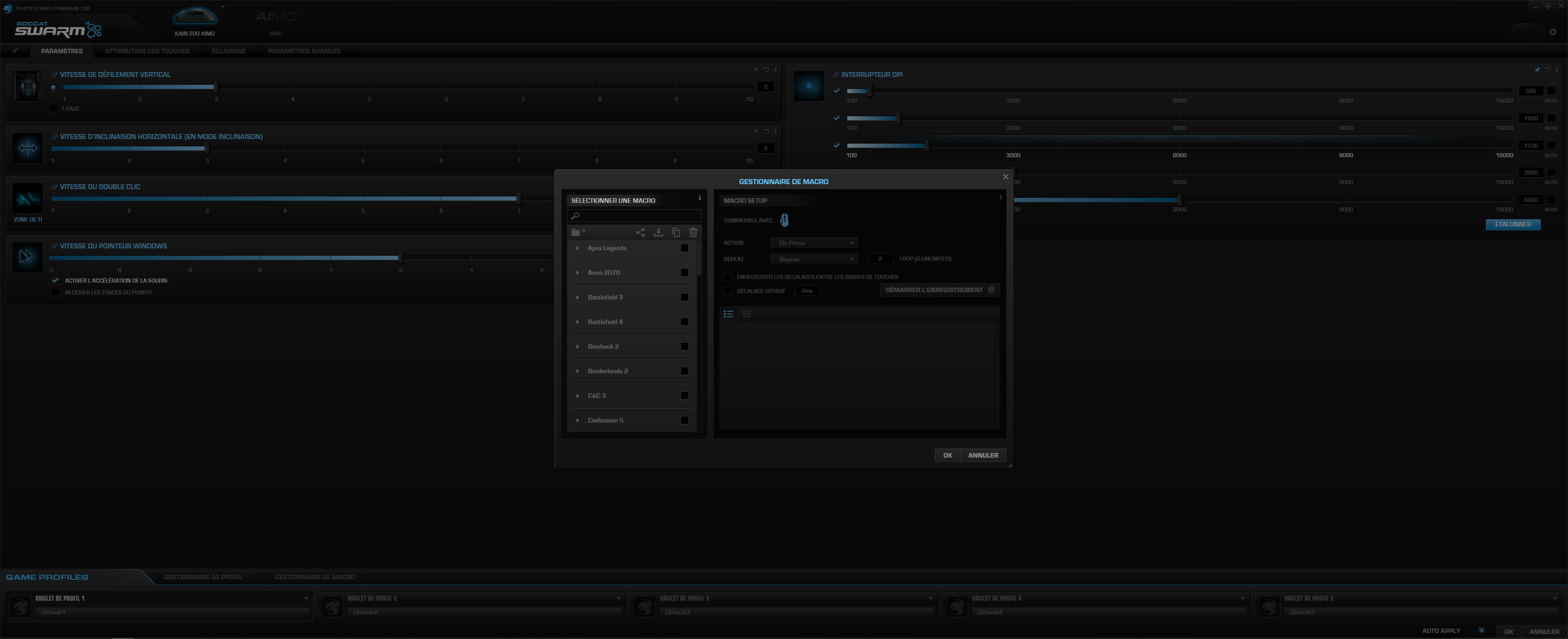
Task: Click the duplicate macro copy icon
Action: click(x=676, y=232)
